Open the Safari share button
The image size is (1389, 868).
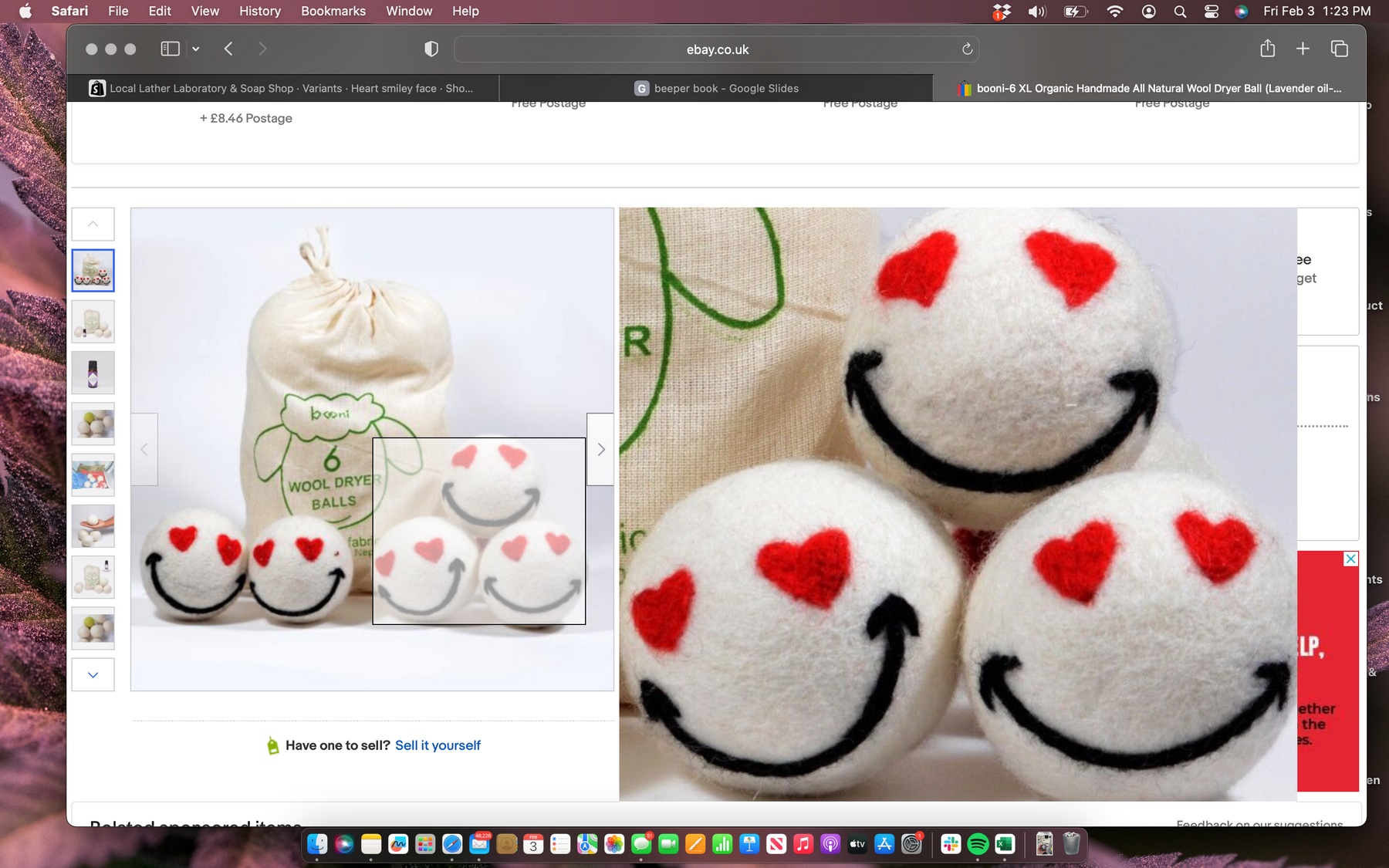click(1268, 49)
